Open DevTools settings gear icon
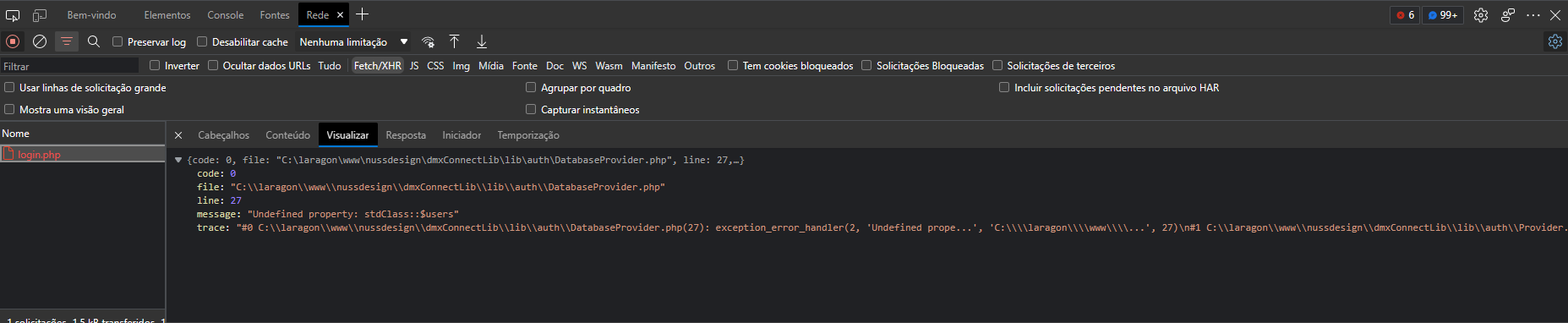The width and height of the screenshot is (1568, 323). [1481, 15]
